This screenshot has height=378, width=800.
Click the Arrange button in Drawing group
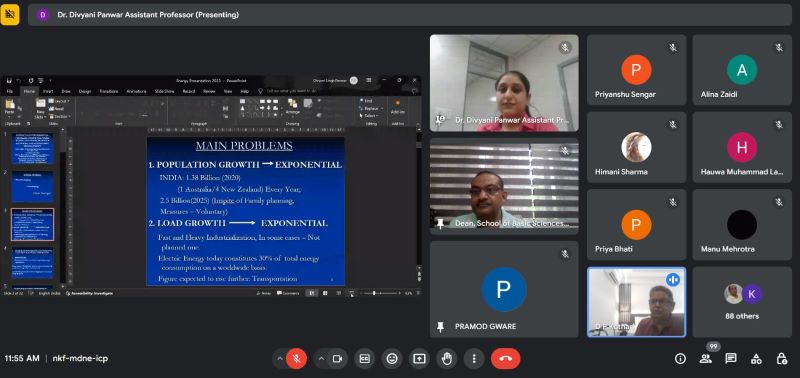[x=292, y=108]
